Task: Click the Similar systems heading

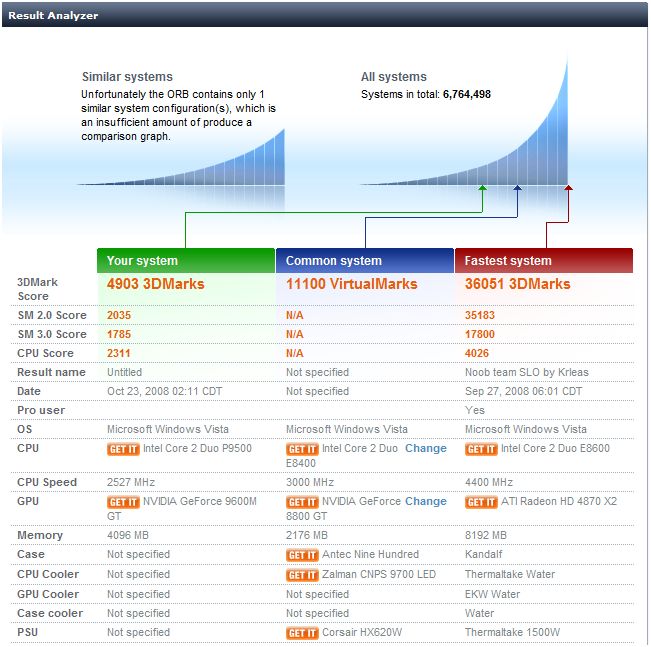Action: [127, 77]
